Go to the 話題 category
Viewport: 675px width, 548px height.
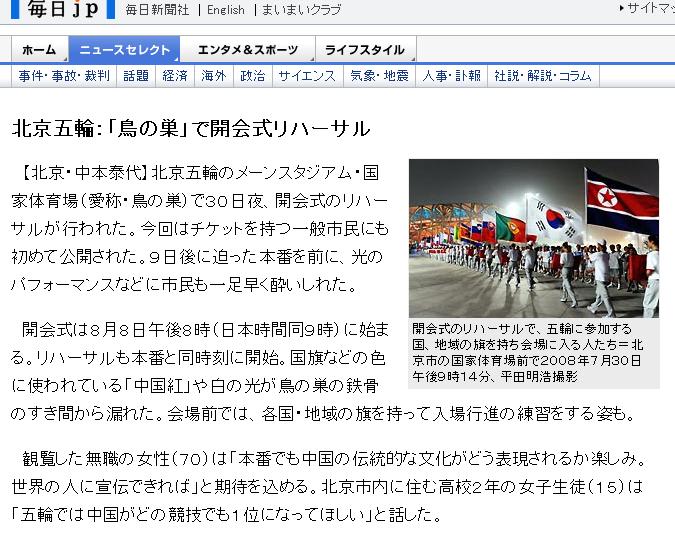pos(136,76)
